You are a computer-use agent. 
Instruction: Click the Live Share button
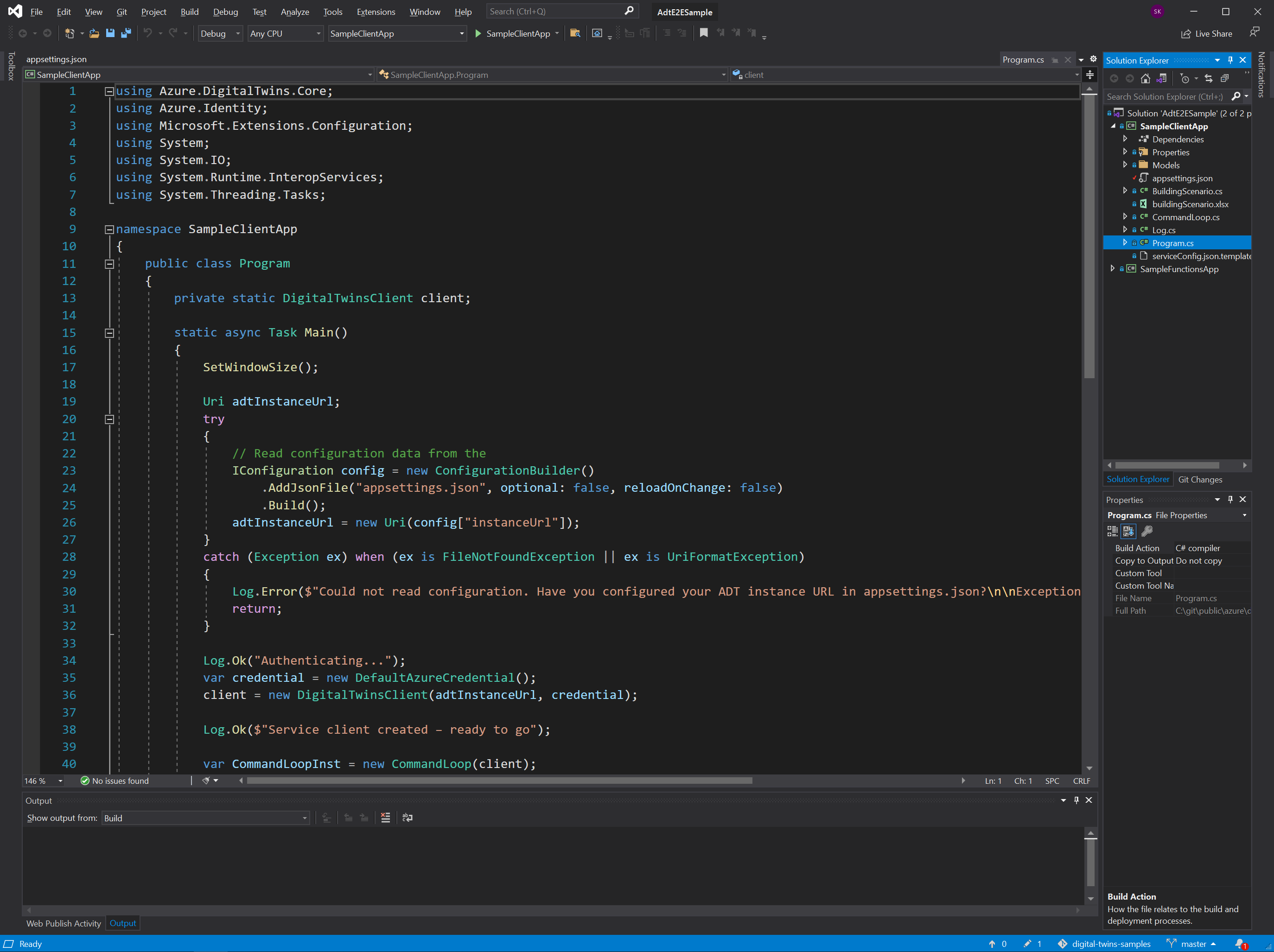(x=1207, y=33)
